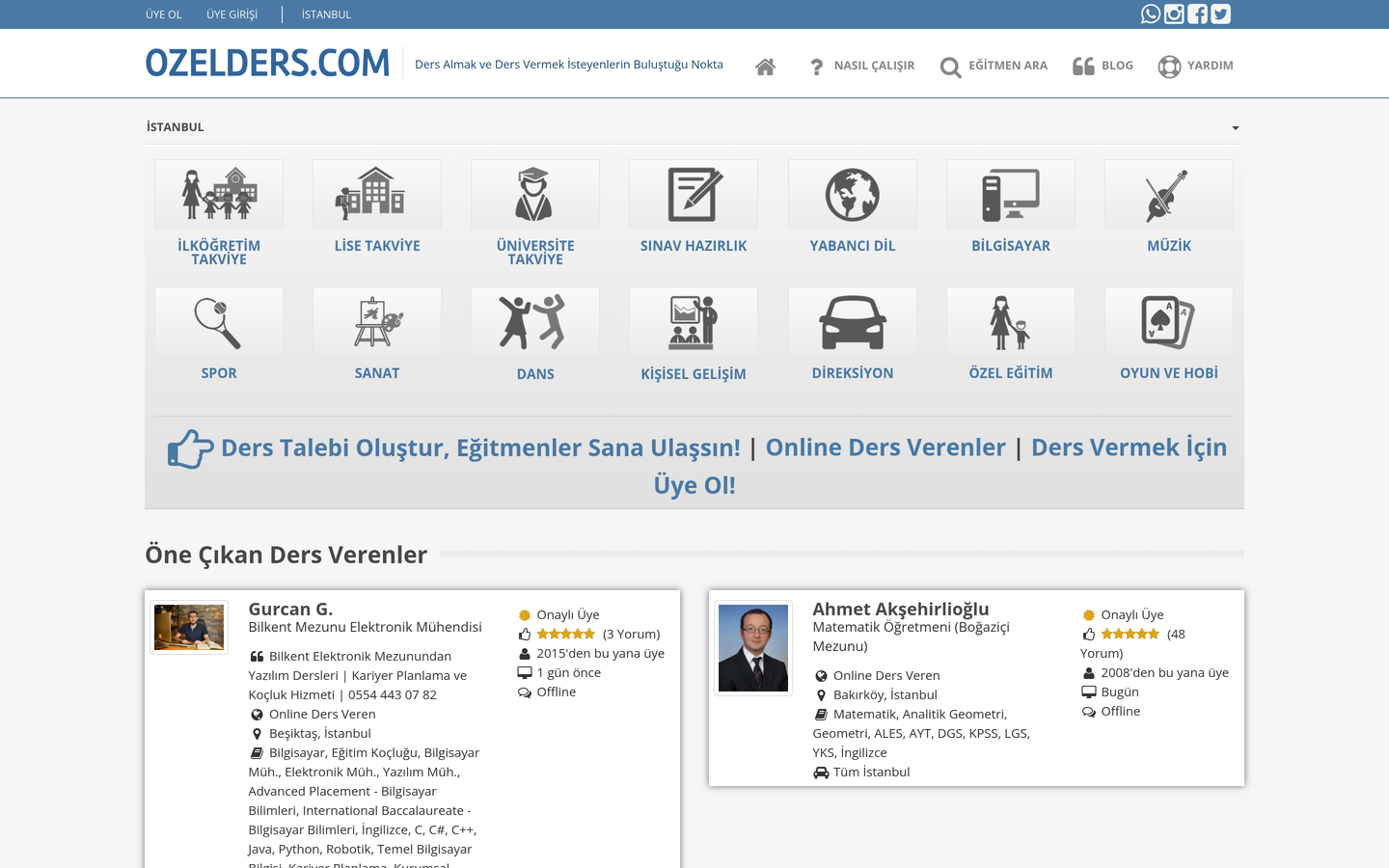Click the 'Öne Çıkan Ders Verenler' heading
Image resolution: width=1389 pixels, height=868 pixels.
tap(286, 555)
